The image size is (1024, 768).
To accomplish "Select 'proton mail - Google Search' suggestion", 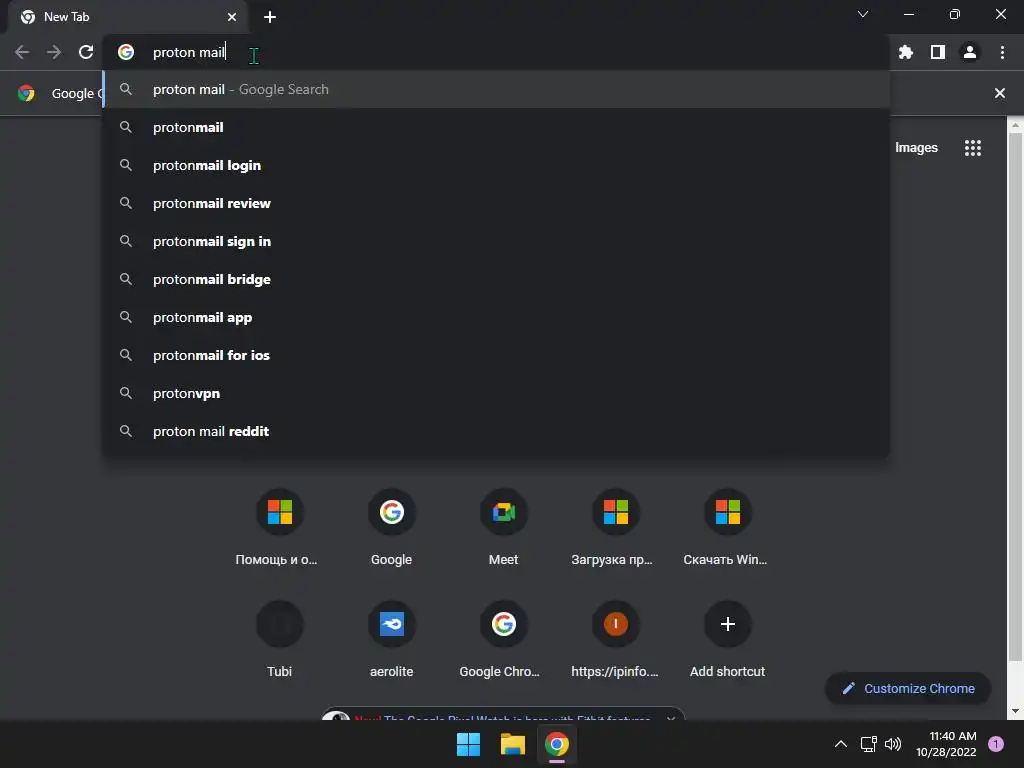I will (x=496, y=89).
